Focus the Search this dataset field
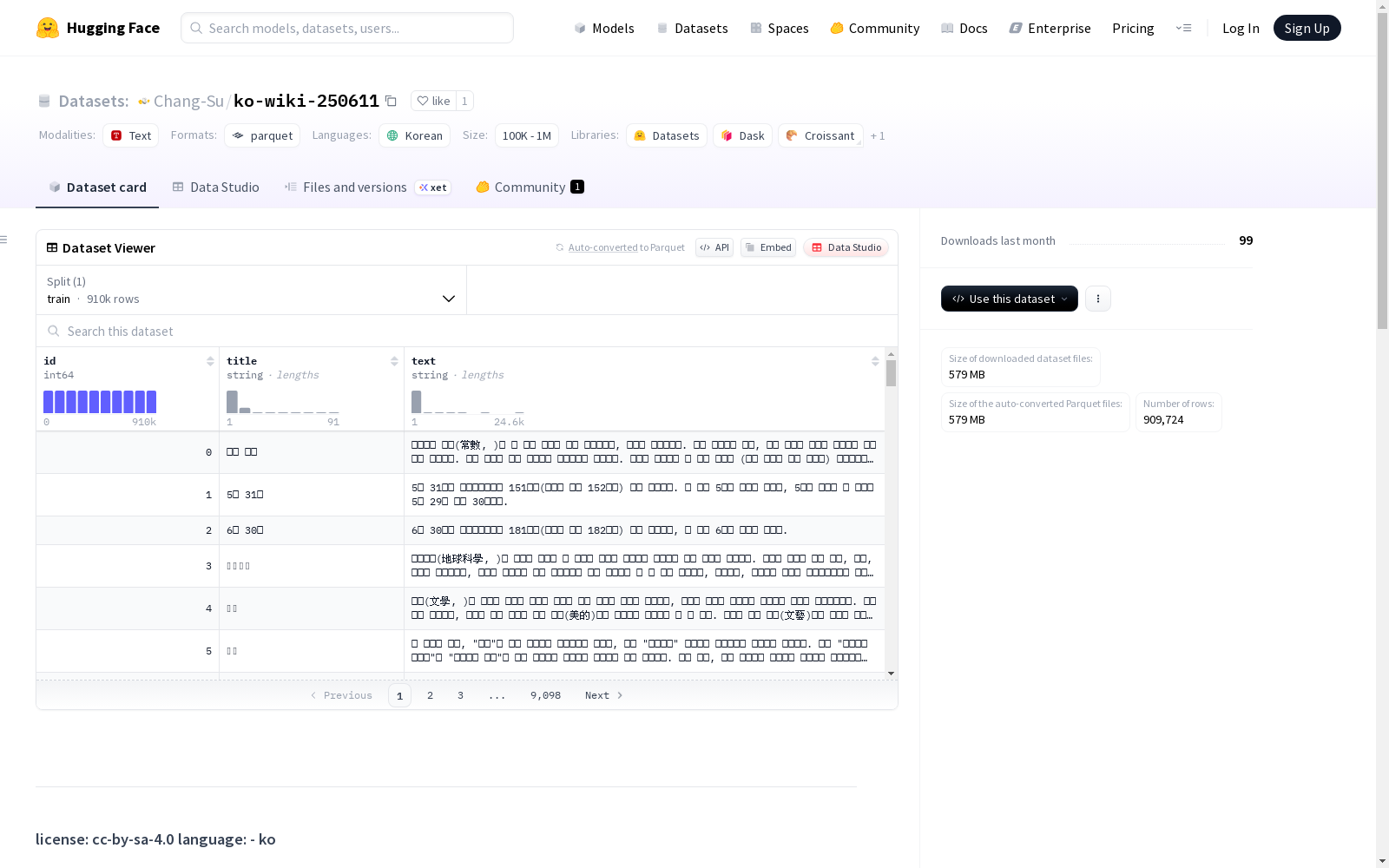The height and width of the screenshot is (868, 1389). pyautogui.click(x=467, y=331)
